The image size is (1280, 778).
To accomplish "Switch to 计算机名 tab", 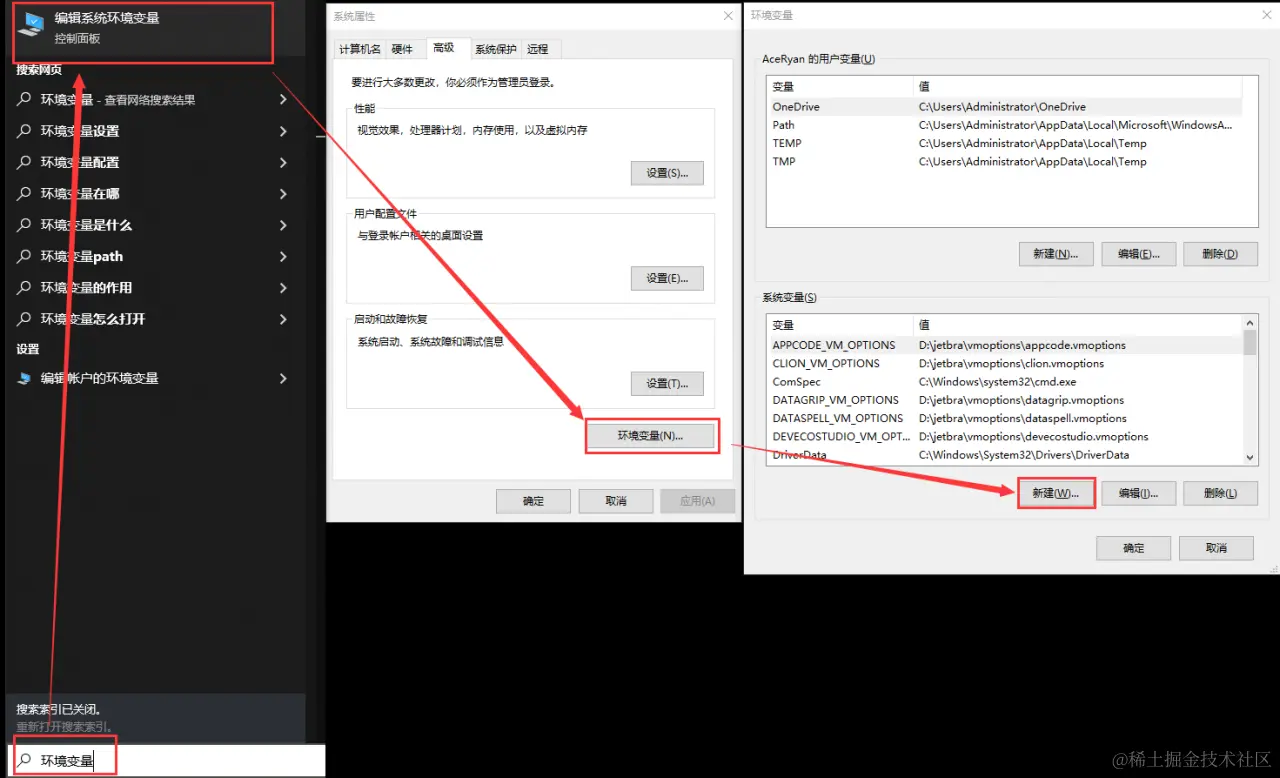I will 360,49.
